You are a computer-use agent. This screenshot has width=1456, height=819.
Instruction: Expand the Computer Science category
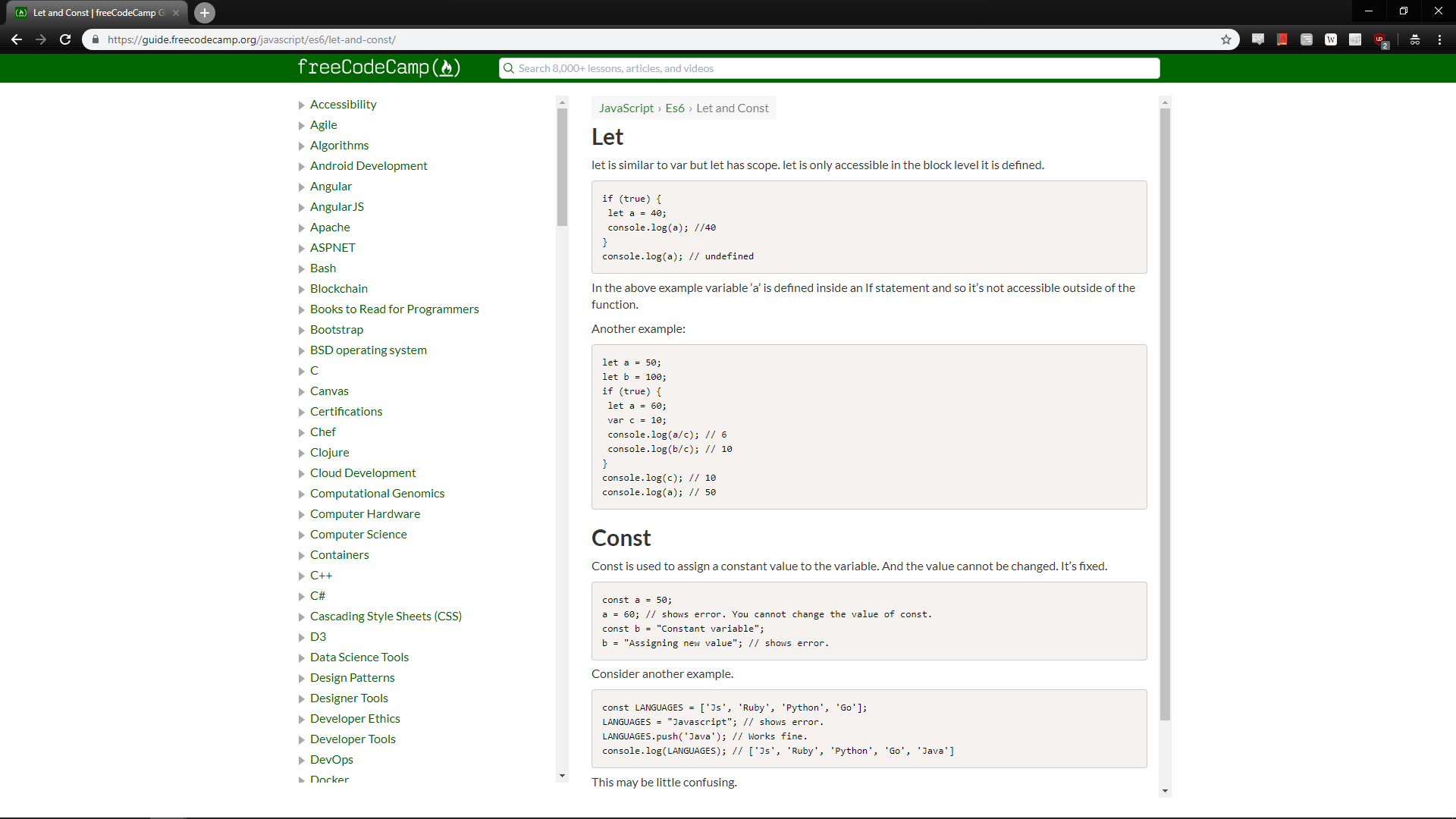(359, 534)
